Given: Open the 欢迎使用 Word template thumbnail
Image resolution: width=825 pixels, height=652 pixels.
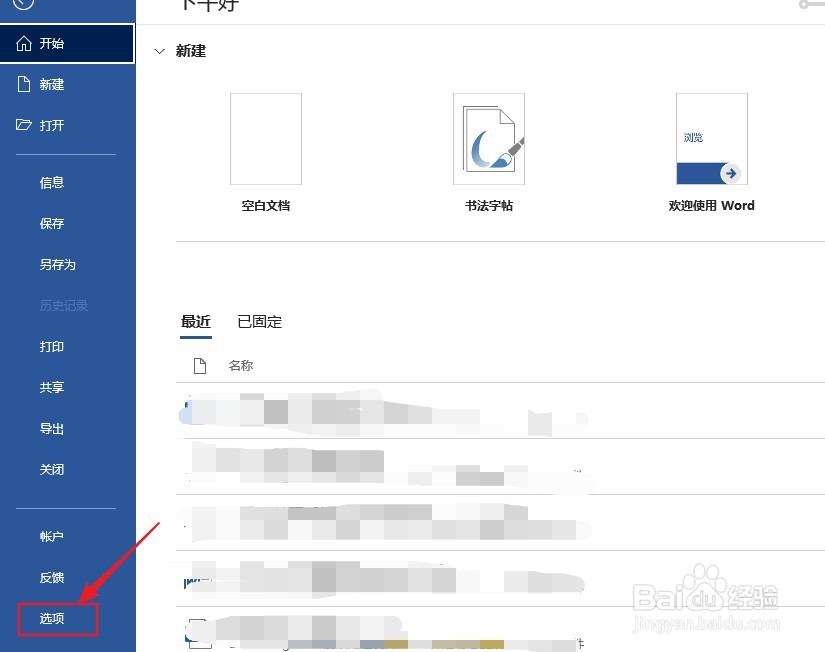Looking at the screenshot, I should (712, 139).
